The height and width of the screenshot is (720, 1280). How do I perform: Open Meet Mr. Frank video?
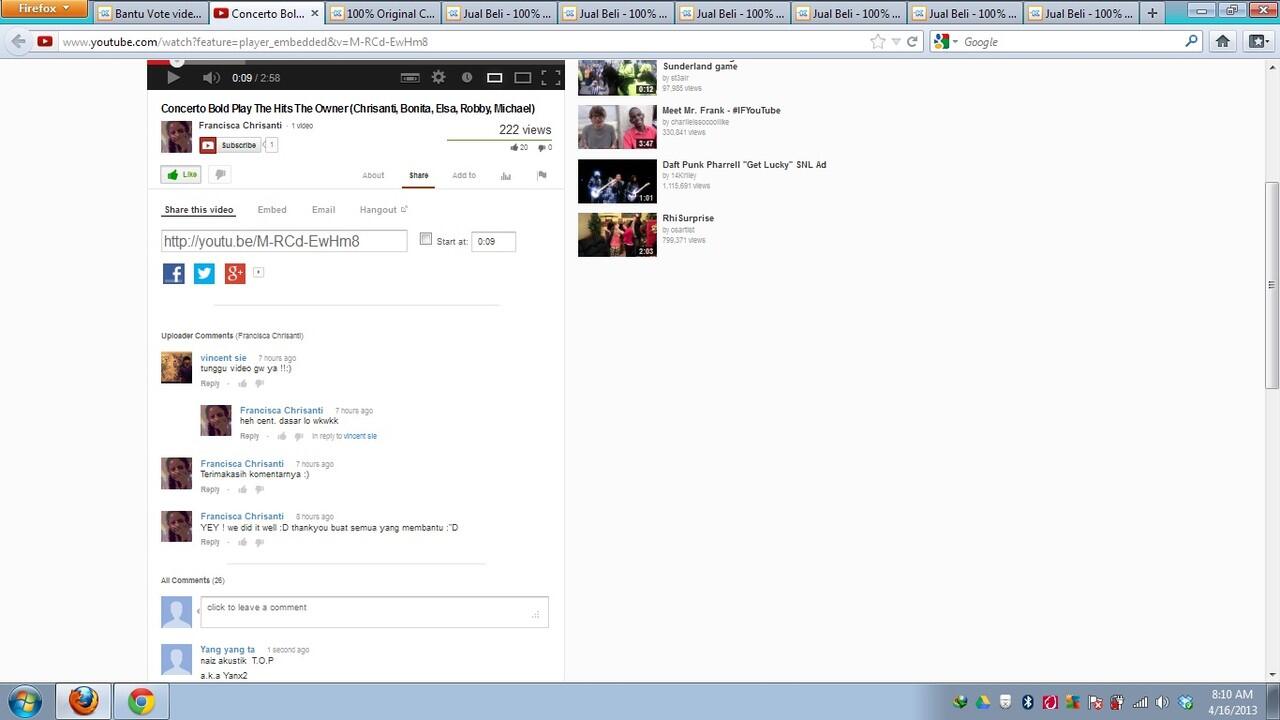pos(721,110)
